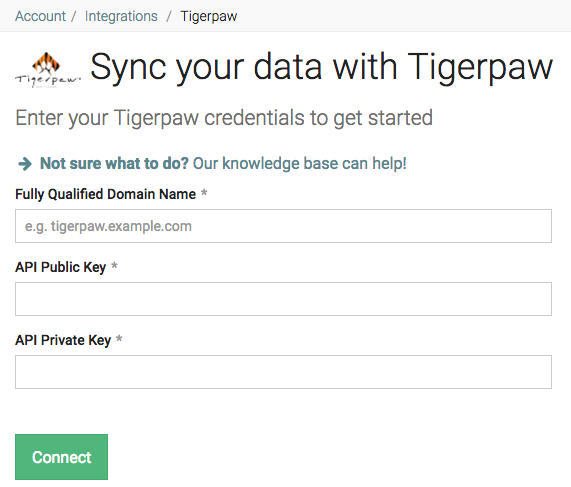The height and width of the screenshot is (487, 571).
Task: Click the Fully Qualified Domain Name label
Action: tap(106, 194)
